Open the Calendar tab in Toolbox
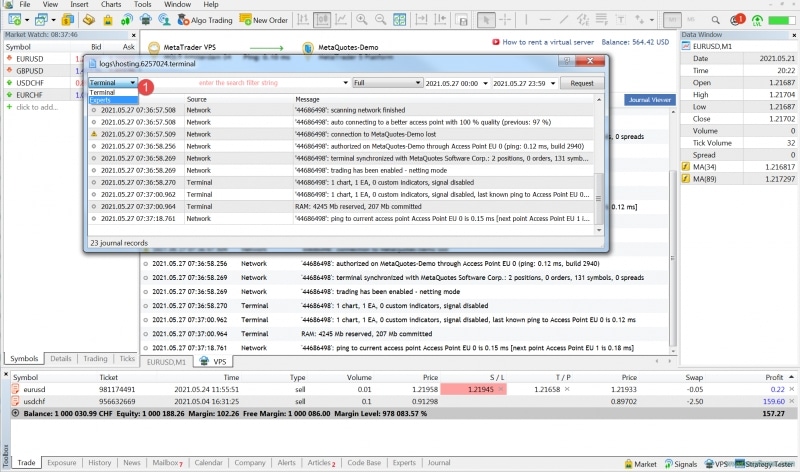Viewport: 800px width, 472px height. tap(208, 463)
